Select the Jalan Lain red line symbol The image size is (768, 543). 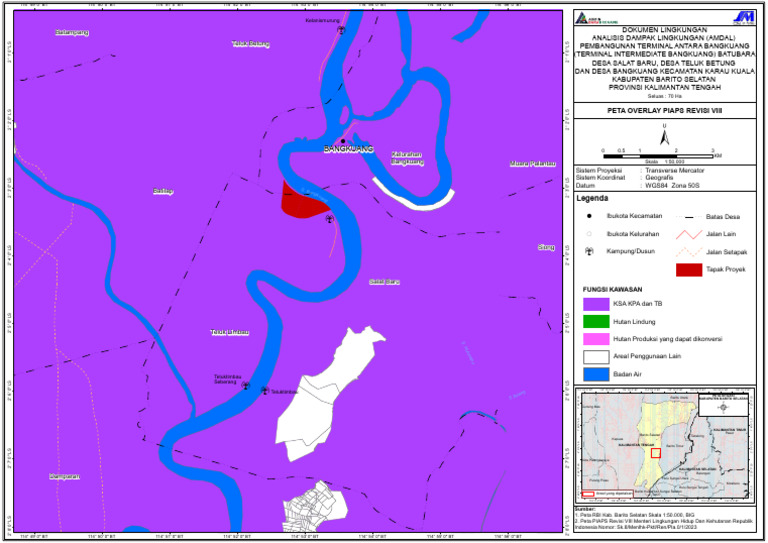click(x=689, y=235)
